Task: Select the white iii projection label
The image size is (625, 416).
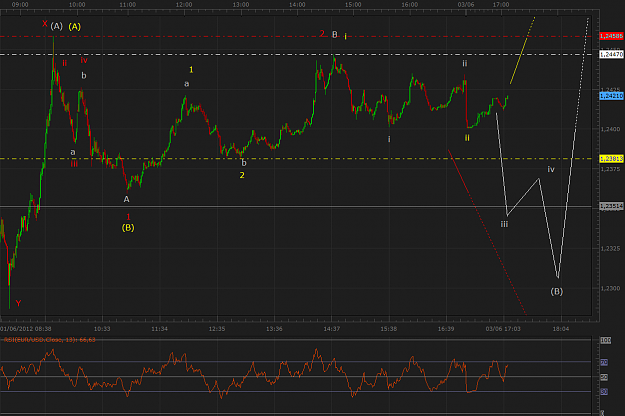Action: pyautogui.click(x=504, y=224)
